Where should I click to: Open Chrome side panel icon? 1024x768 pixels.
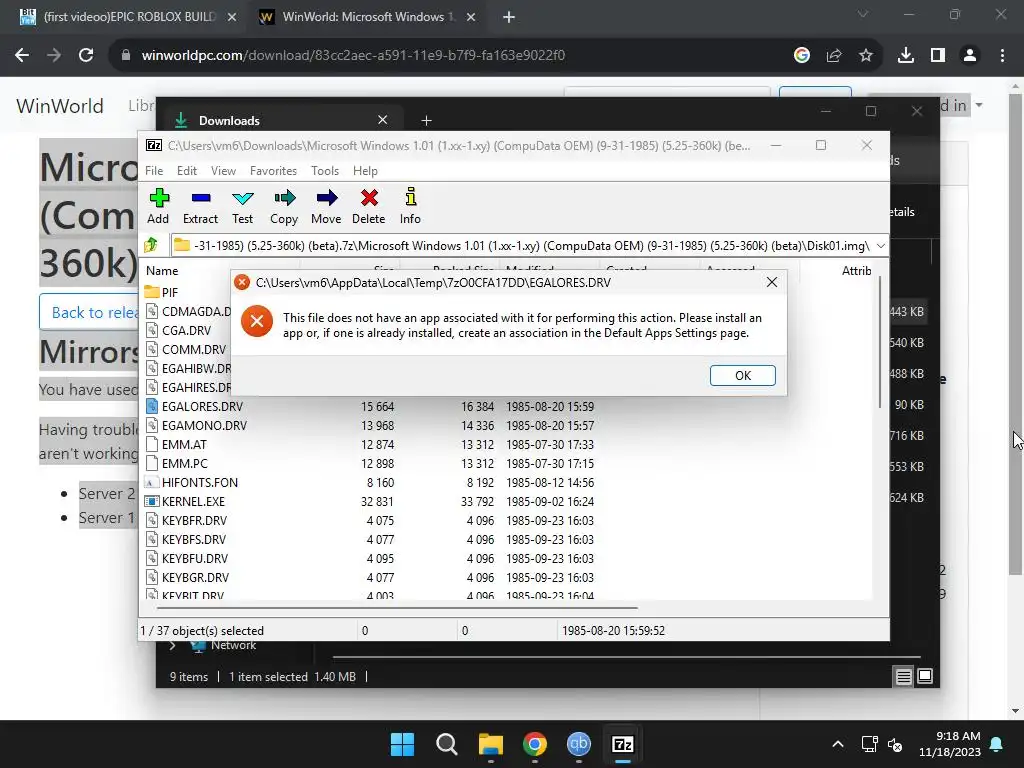pos(938,56)
